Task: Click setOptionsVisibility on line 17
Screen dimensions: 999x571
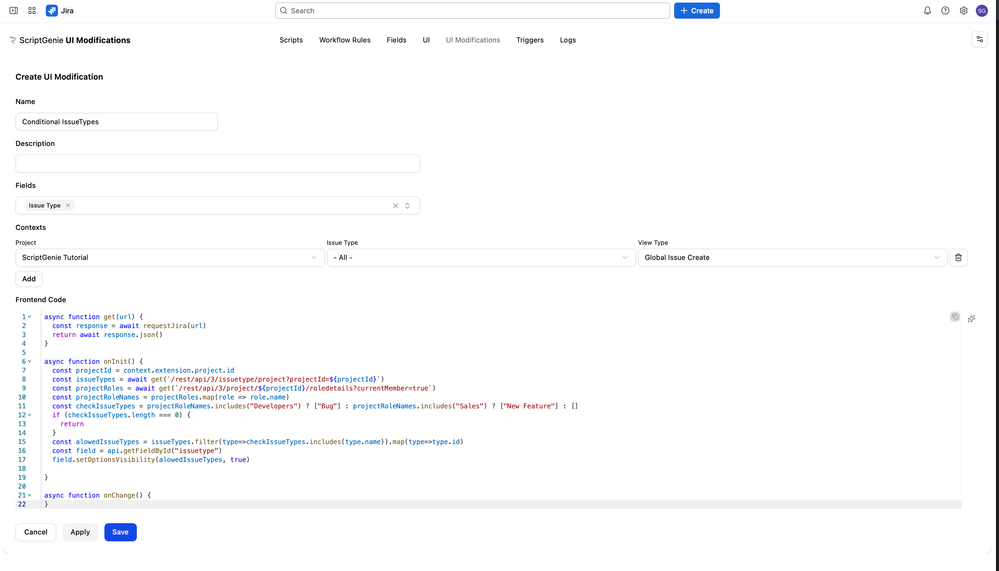Action: coord(115,459)
